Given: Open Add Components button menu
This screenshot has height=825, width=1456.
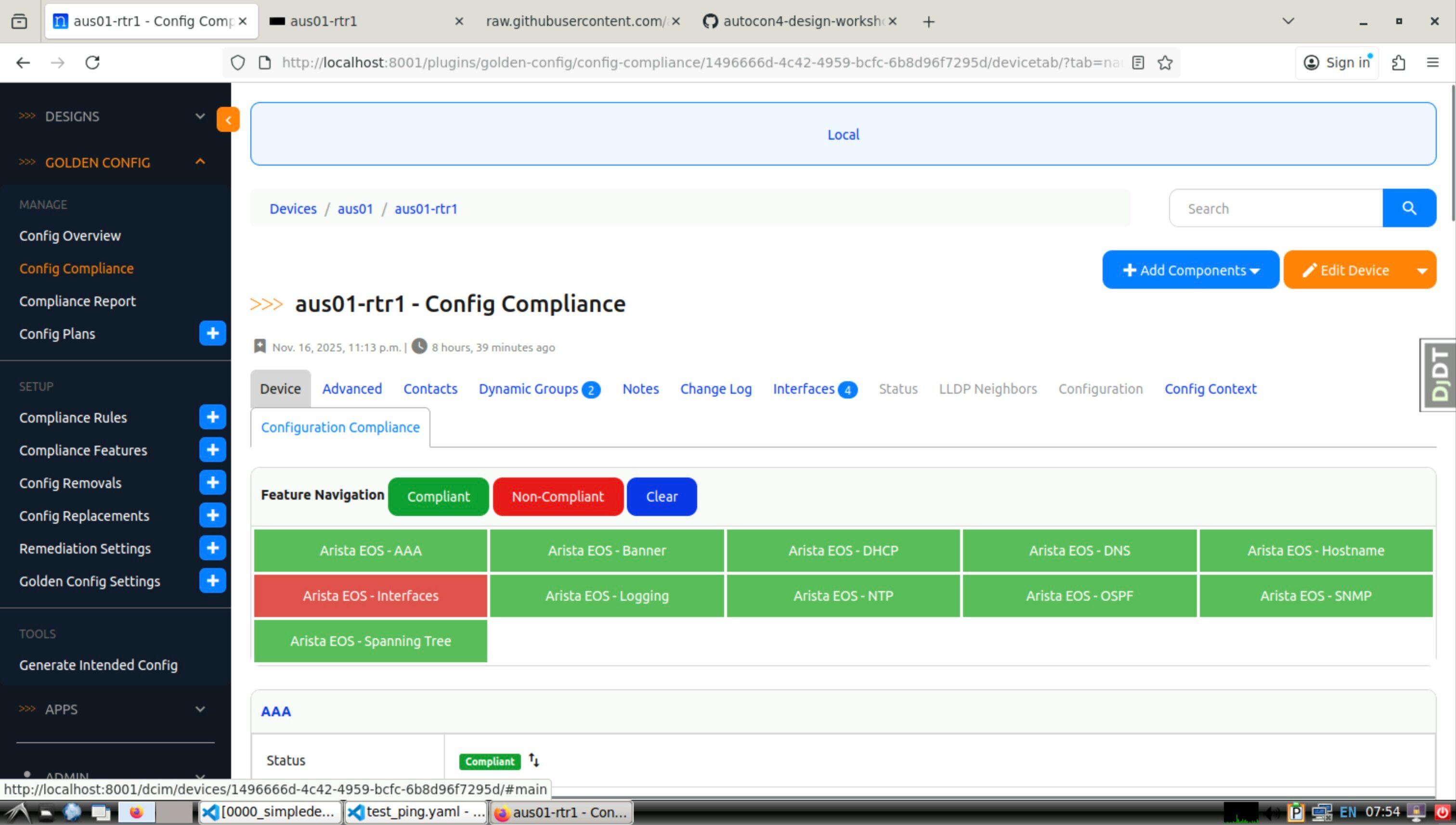Looking at the screenshot, I should click(x=1190, y=271).
